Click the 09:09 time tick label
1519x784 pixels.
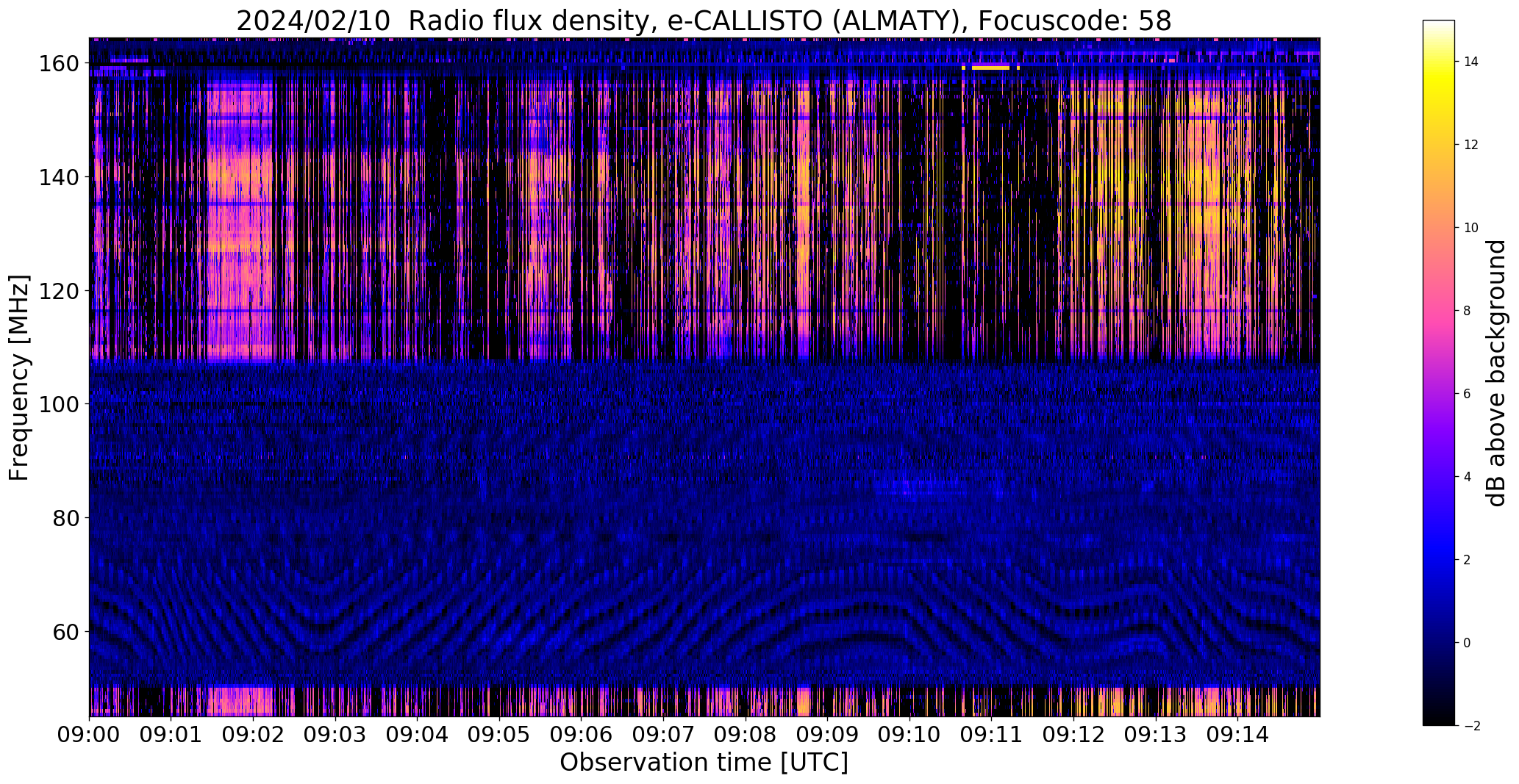[827, 734]
